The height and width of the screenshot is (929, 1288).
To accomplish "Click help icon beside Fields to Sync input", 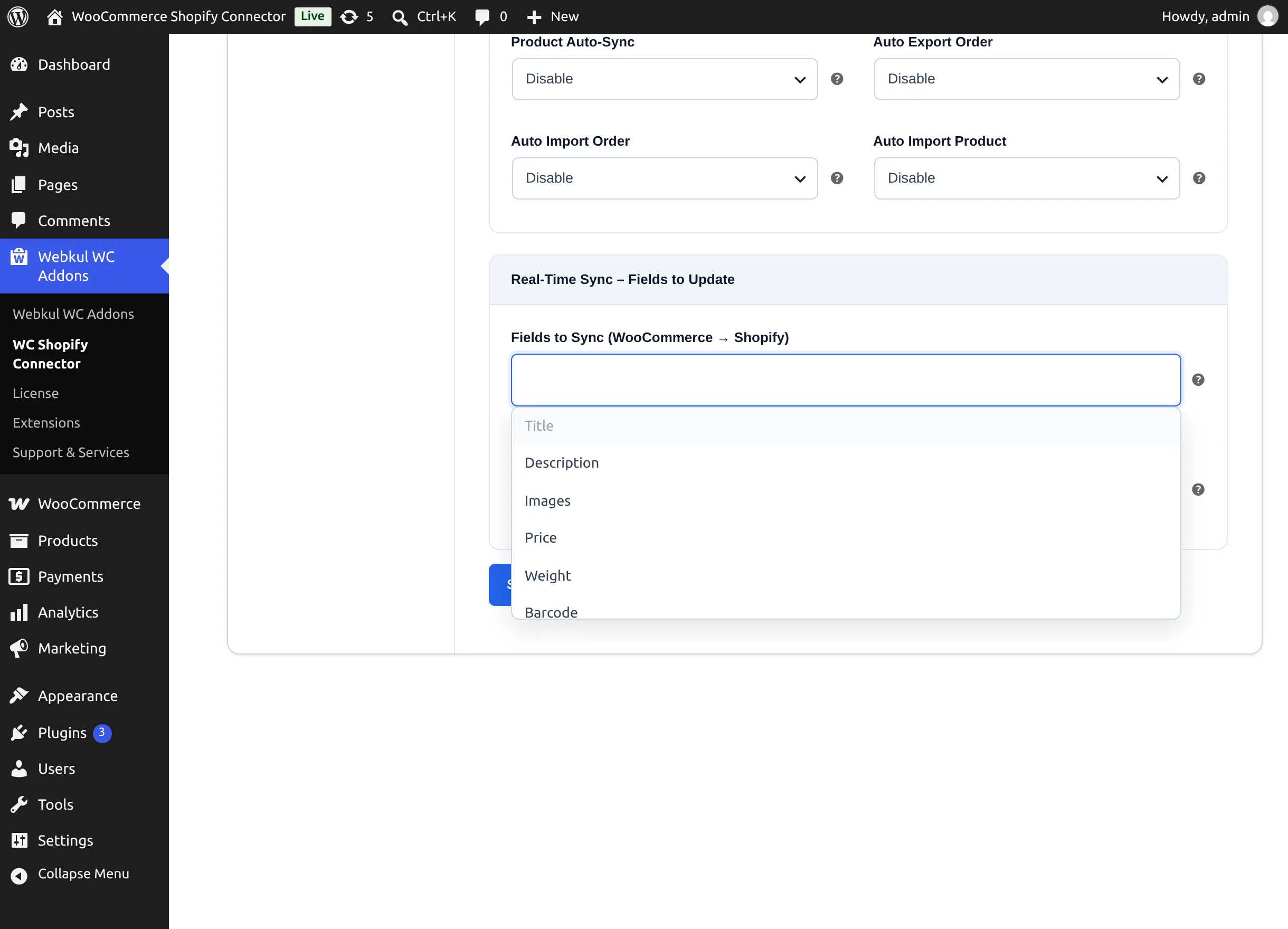I will [1198, 380].
